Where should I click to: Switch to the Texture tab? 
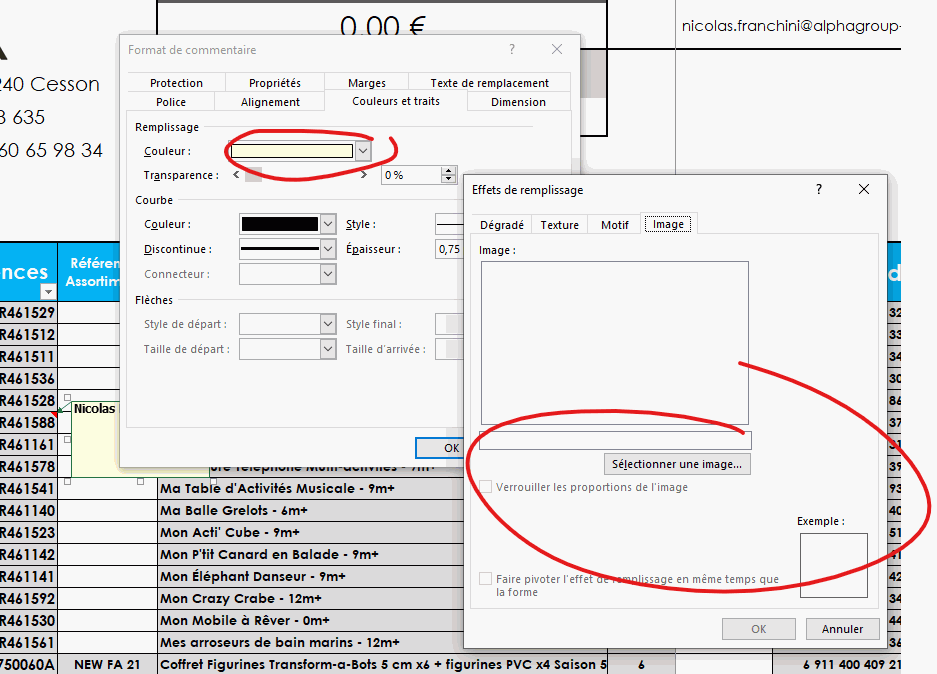click(559, 225)
